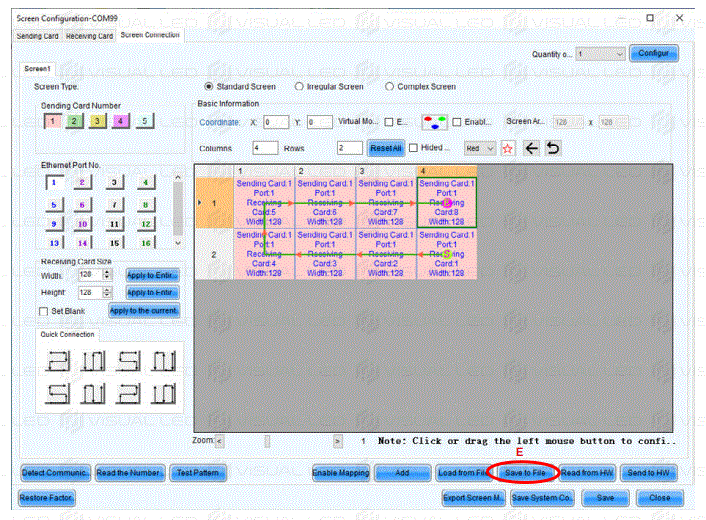
Task: Apply first quick connection pattern in bottom row
Action: point(58,393)
